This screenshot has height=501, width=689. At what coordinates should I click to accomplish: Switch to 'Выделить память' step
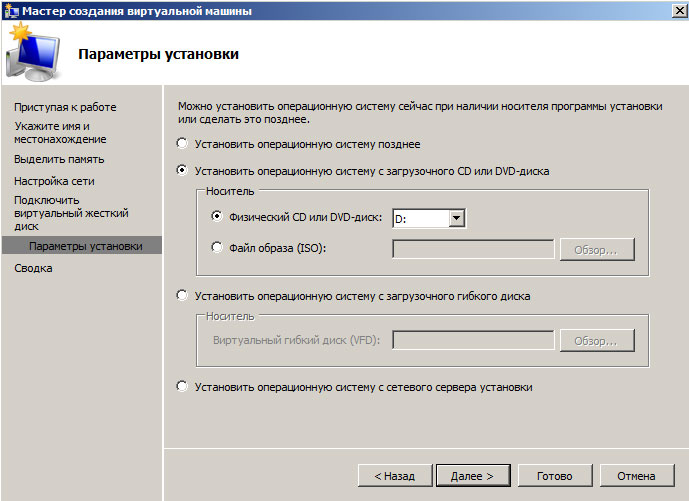click(59, 159)
